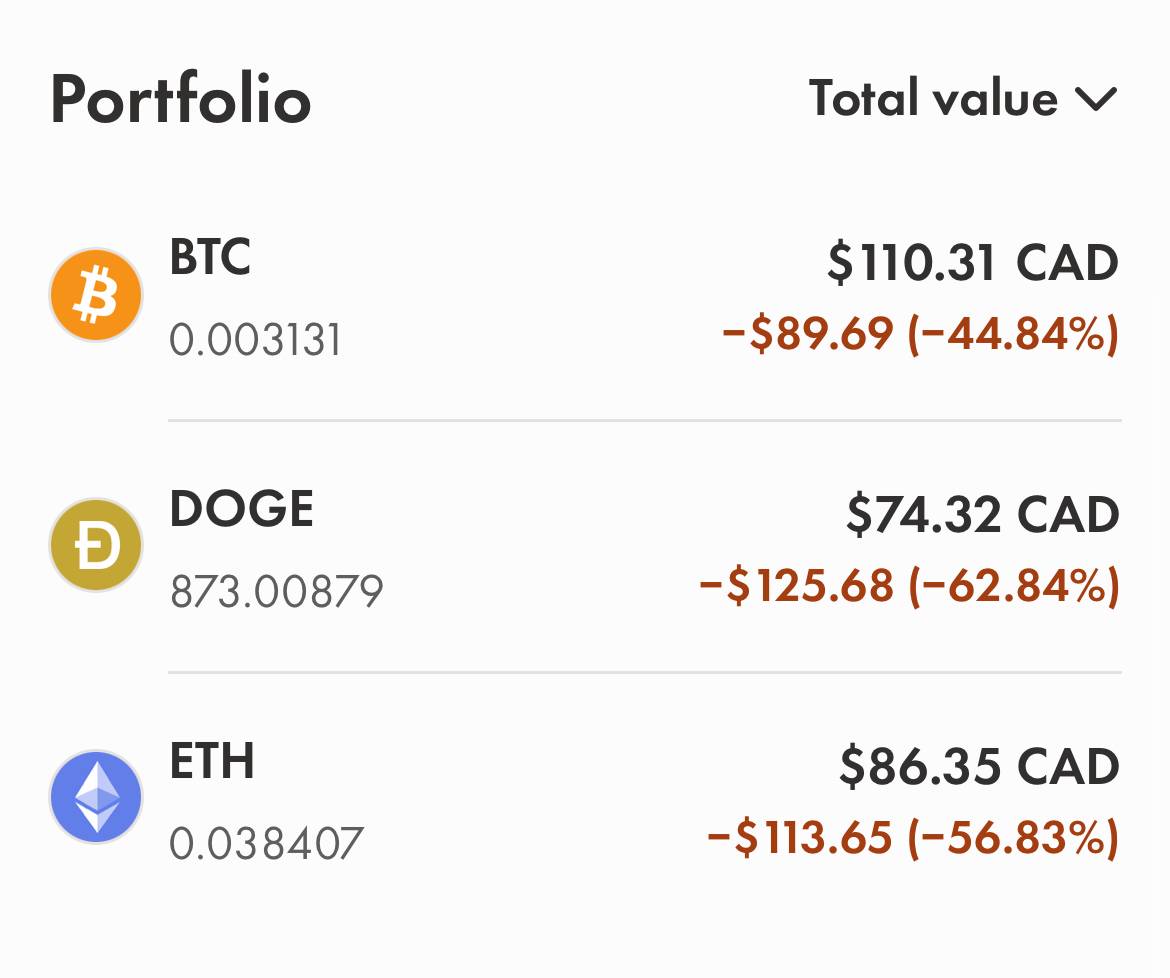Image resolution: width=1170 pixels, height=978 pixels.
Task: Tap the BTC loss figure -$89.69
Action: 807,333
